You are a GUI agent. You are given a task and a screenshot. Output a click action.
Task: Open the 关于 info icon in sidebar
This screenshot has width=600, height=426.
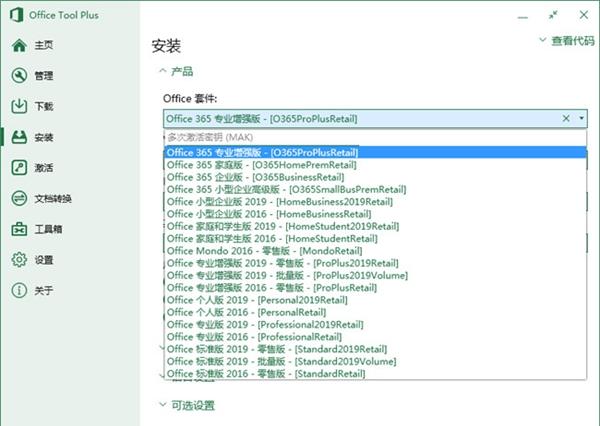pyautogui.click(x=19, y=290)
